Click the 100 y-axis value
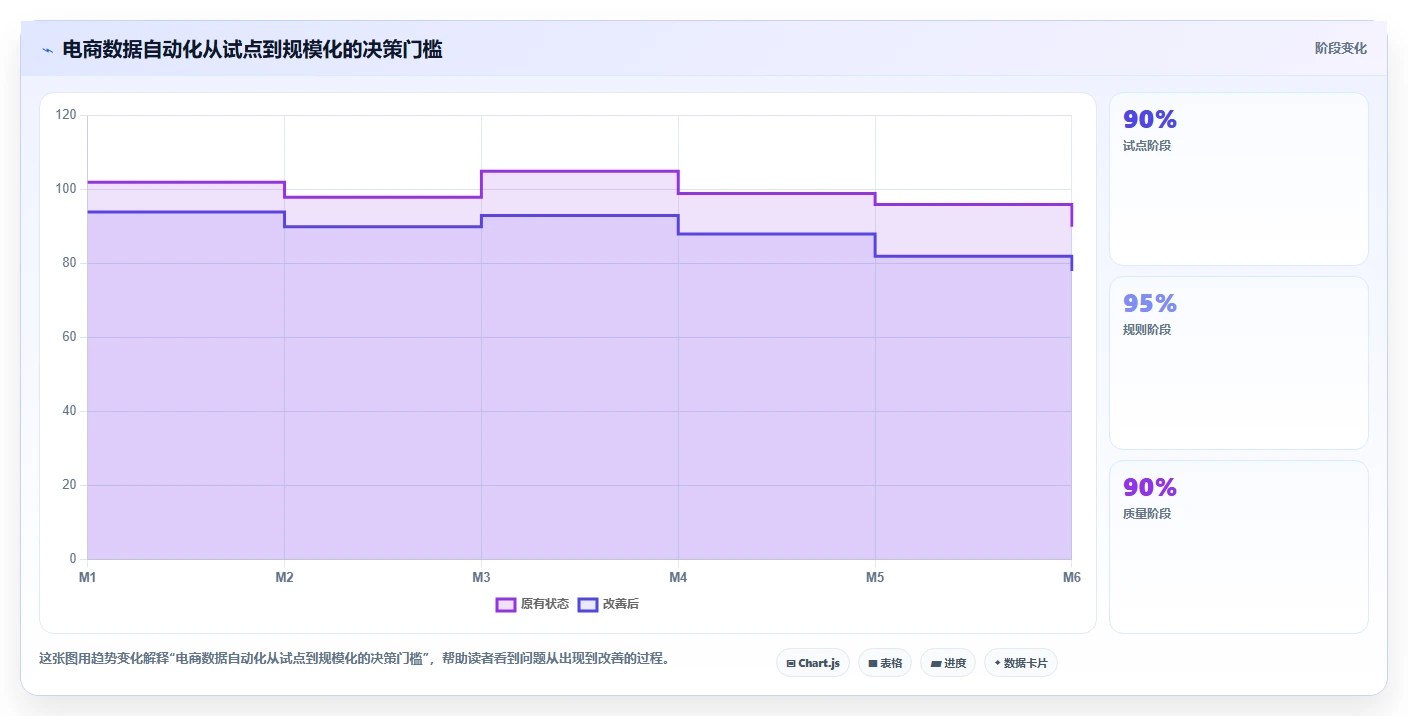Viewport: 1408px width, 716px height. (66, 189)
